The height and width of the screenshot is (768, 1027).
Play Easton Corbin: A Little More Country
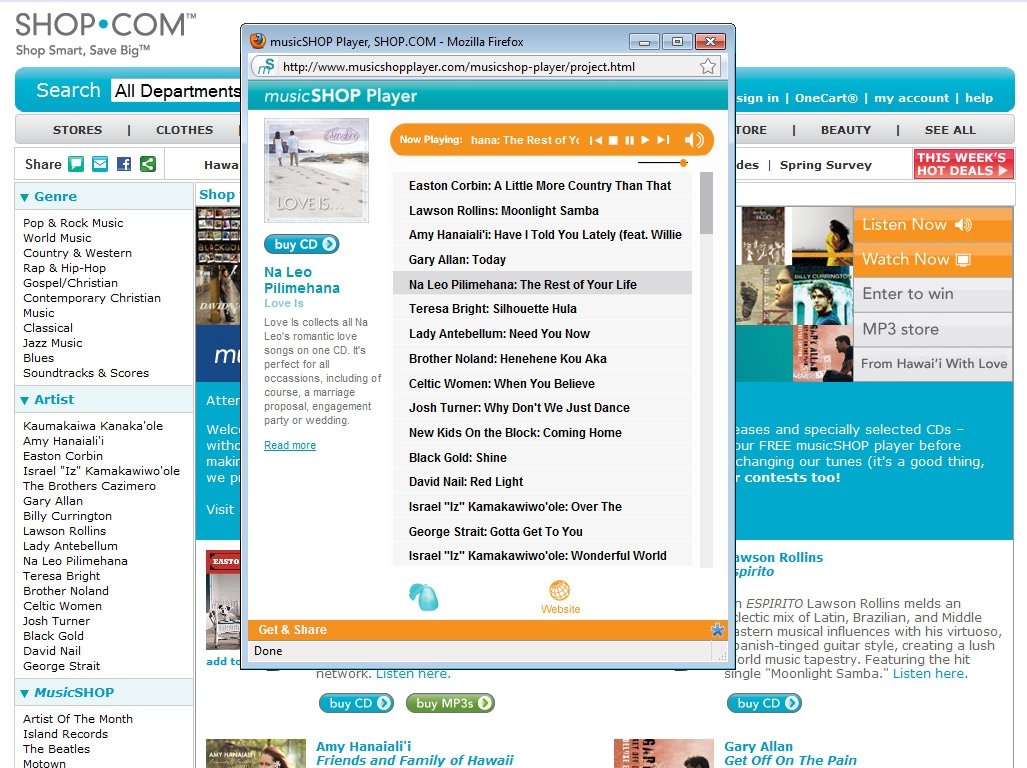542,186
